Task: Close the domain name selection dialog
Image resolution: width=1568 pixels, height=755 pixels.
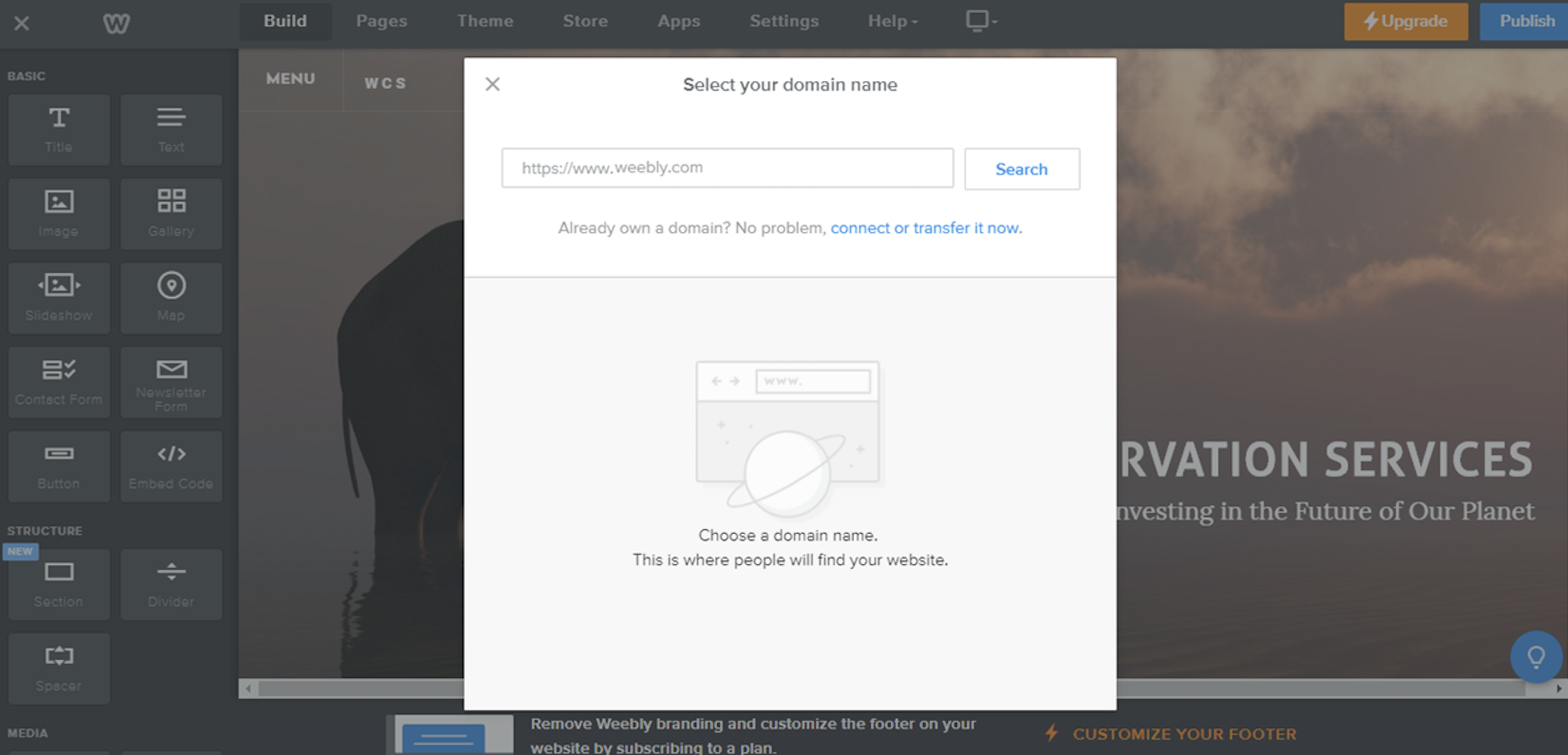Action: pyautogui.click(x=493, y=84)
